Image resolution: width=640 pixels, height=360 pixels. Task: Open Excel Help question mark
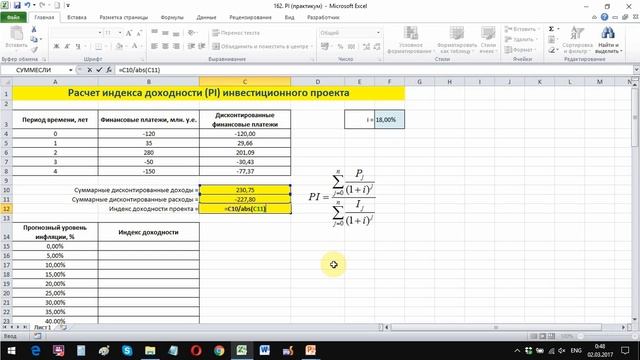click(604, 17)
